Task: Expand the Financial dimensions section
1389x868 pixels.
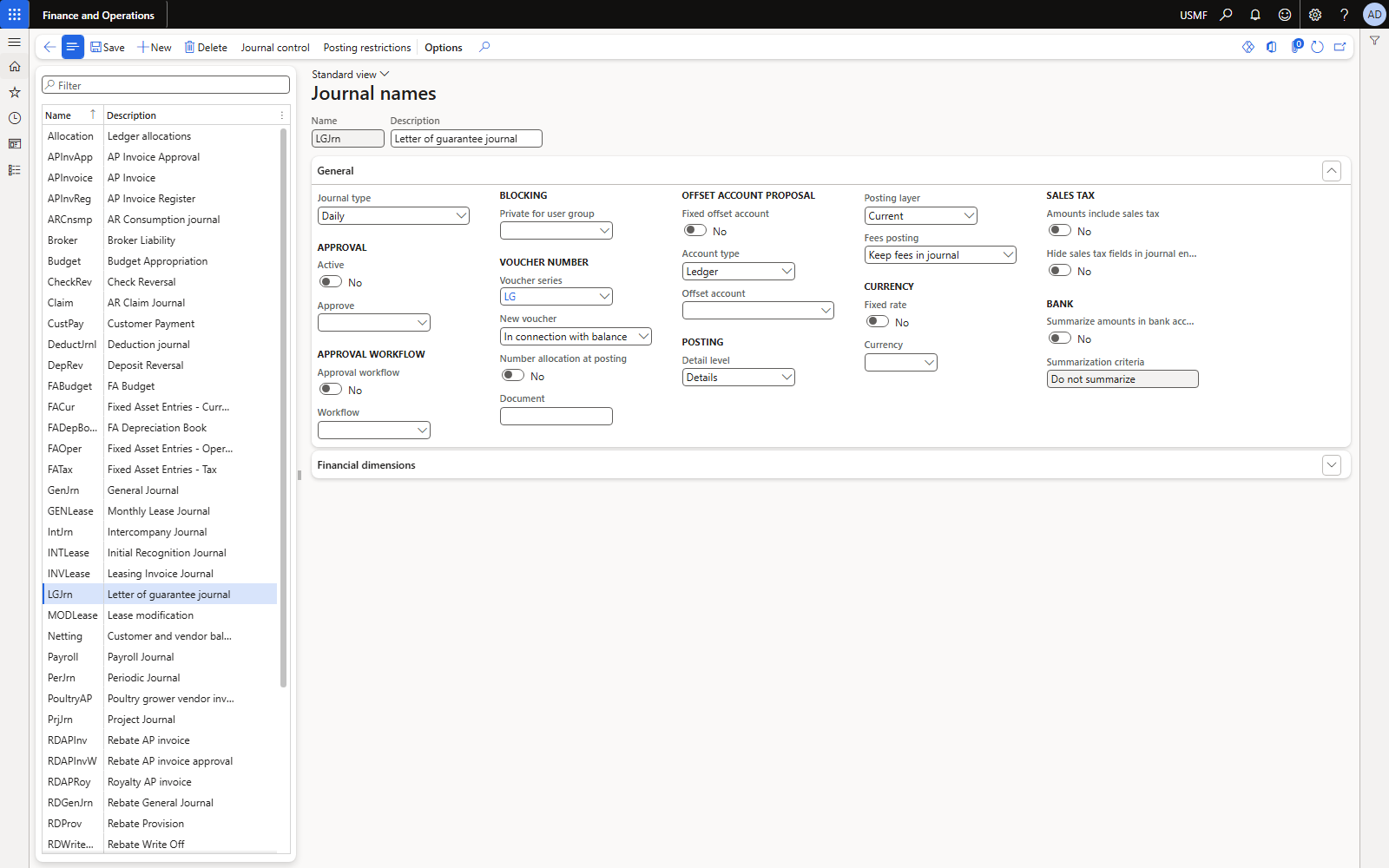Action: [1332, 465]
